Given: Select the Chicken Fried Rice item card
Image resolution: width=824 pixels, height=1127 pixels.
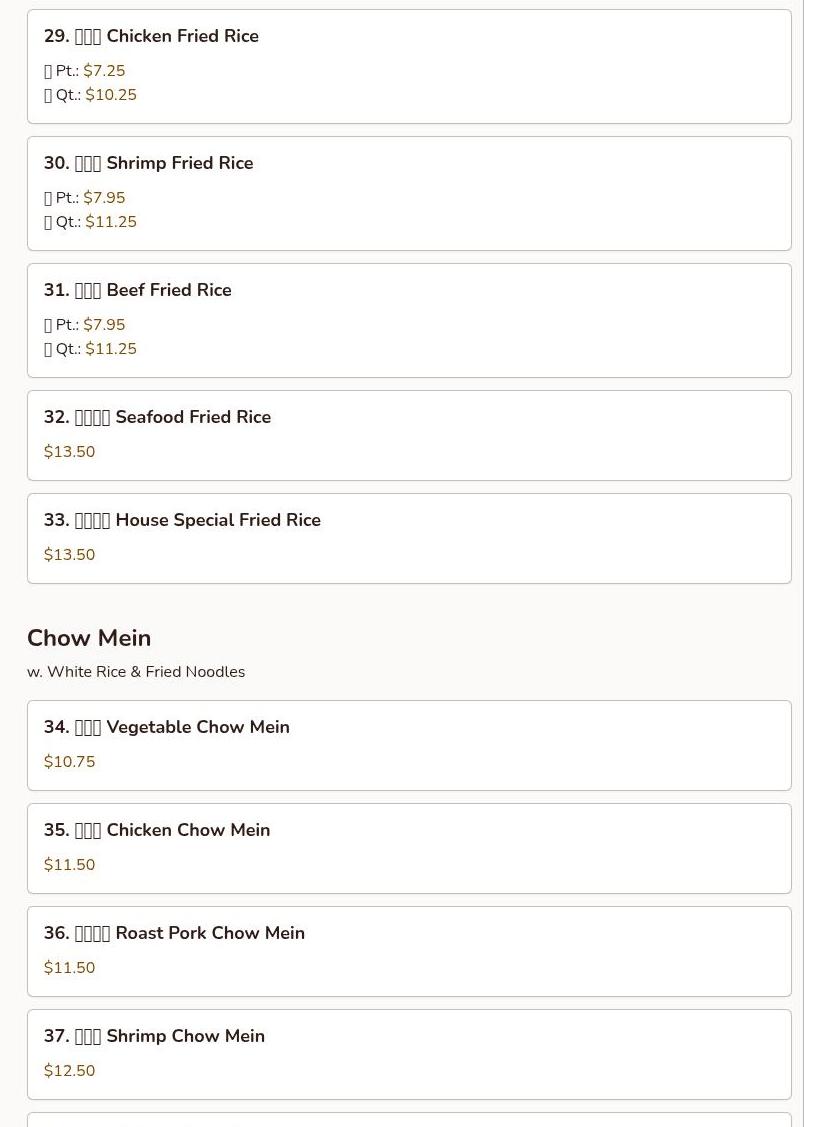Looking at the screenshot, I should point(409,66).
